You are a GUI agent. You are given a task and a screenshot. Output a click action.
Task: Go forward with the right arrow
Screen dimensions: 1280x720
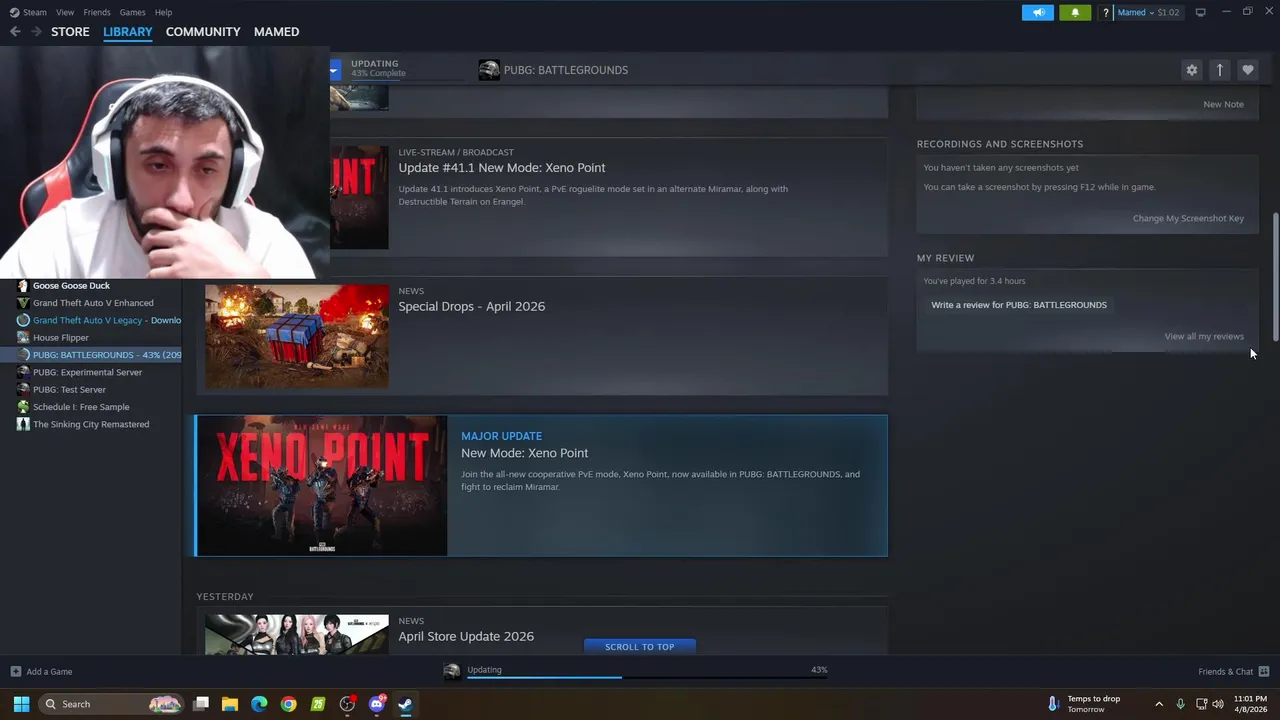(36, 32)
